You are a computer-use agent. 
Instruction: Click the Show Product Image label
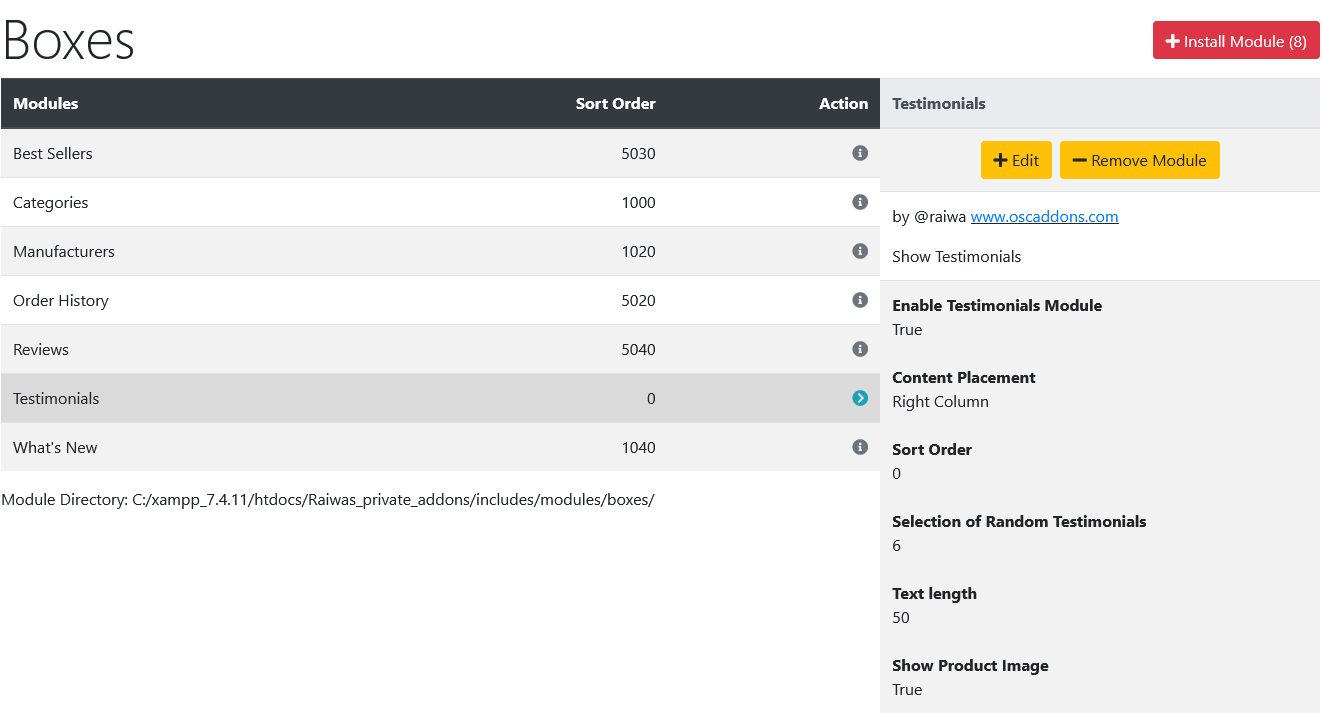click(x=970, y=665)
